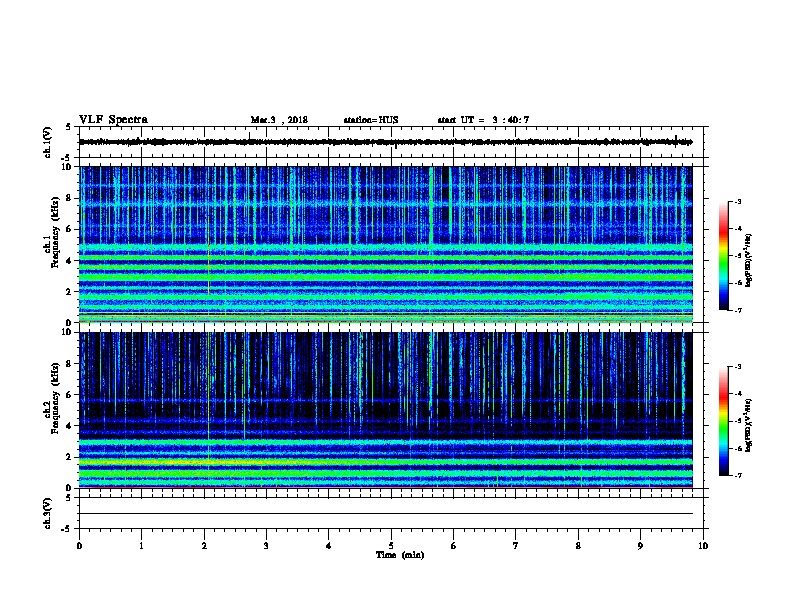
Task: Click the 'start UT = 3 :40: 7' label
Action: coord(483,120)
